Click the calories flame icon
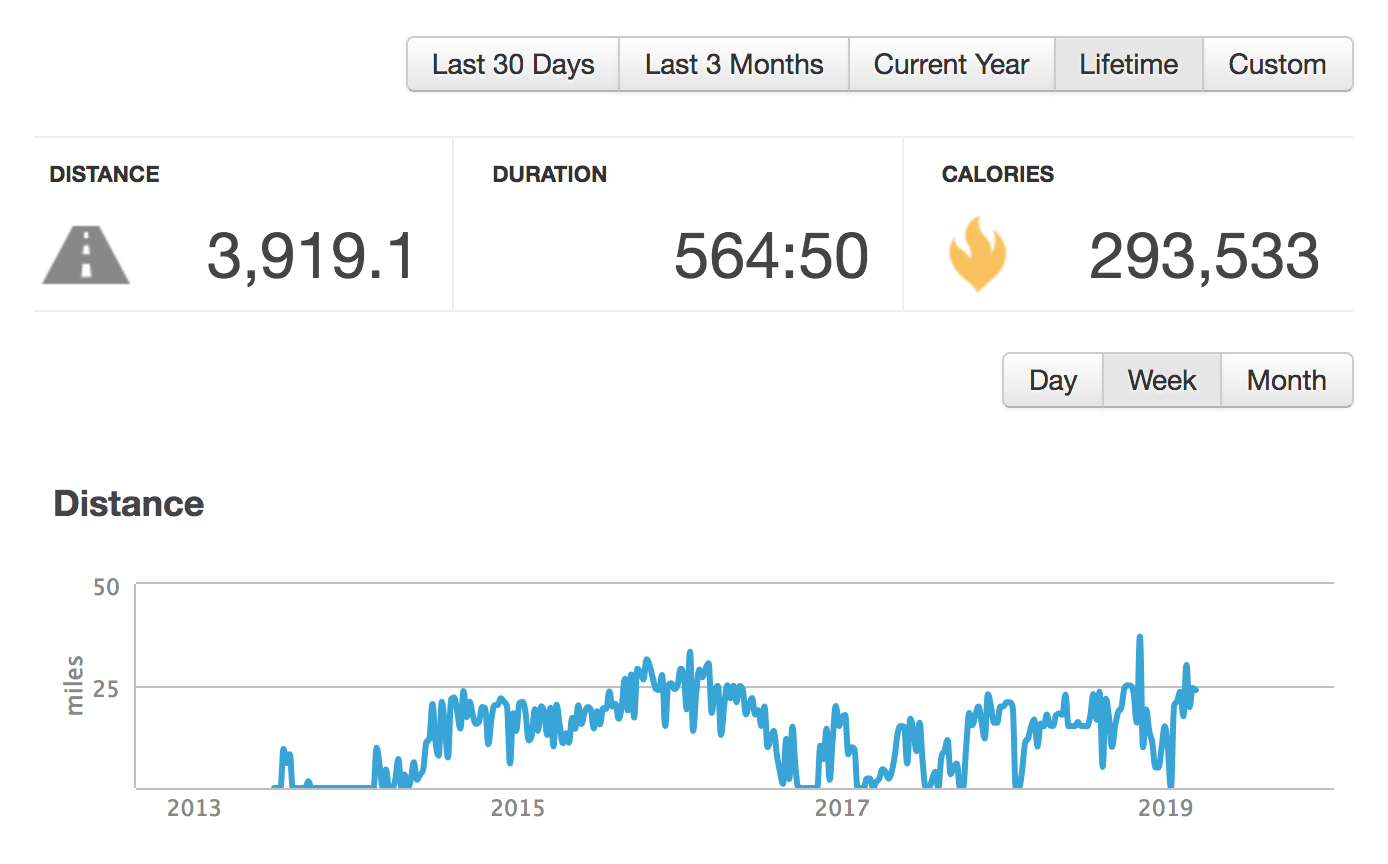 [977, 256]
